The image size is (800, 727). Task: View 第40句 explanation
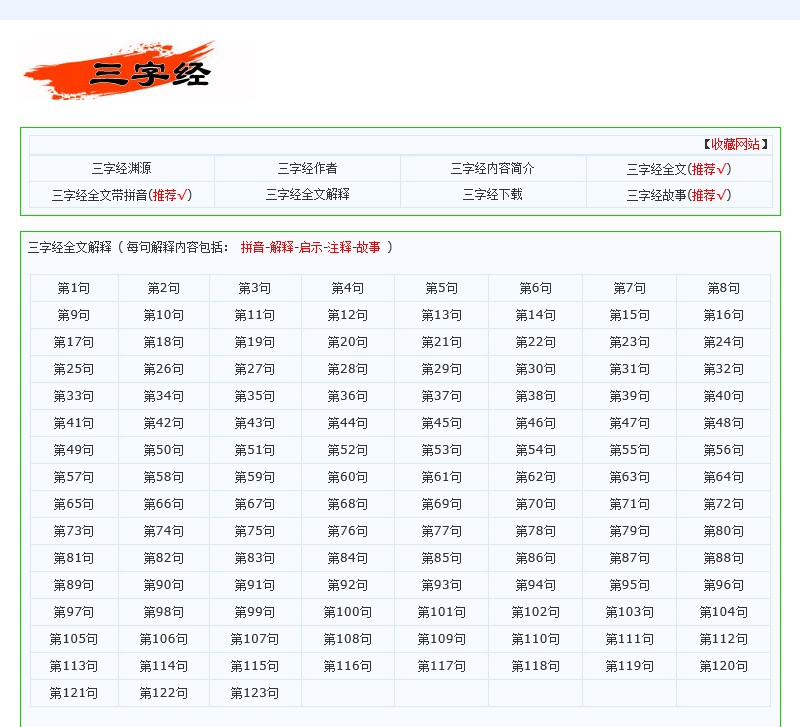pyautogui.click(x=723, y=396)
